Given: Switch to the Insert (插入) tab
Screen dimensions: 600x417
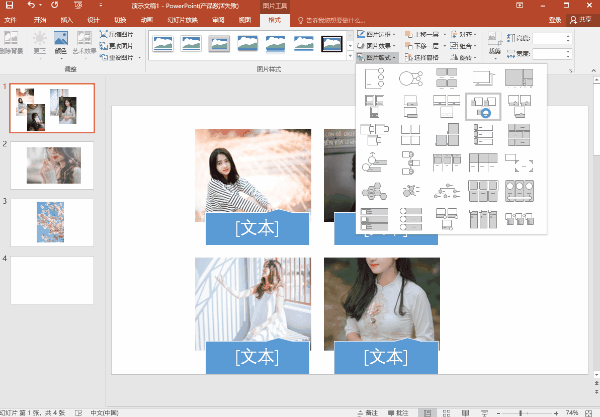Looking at the screenshot, I should tap(67, 20).
